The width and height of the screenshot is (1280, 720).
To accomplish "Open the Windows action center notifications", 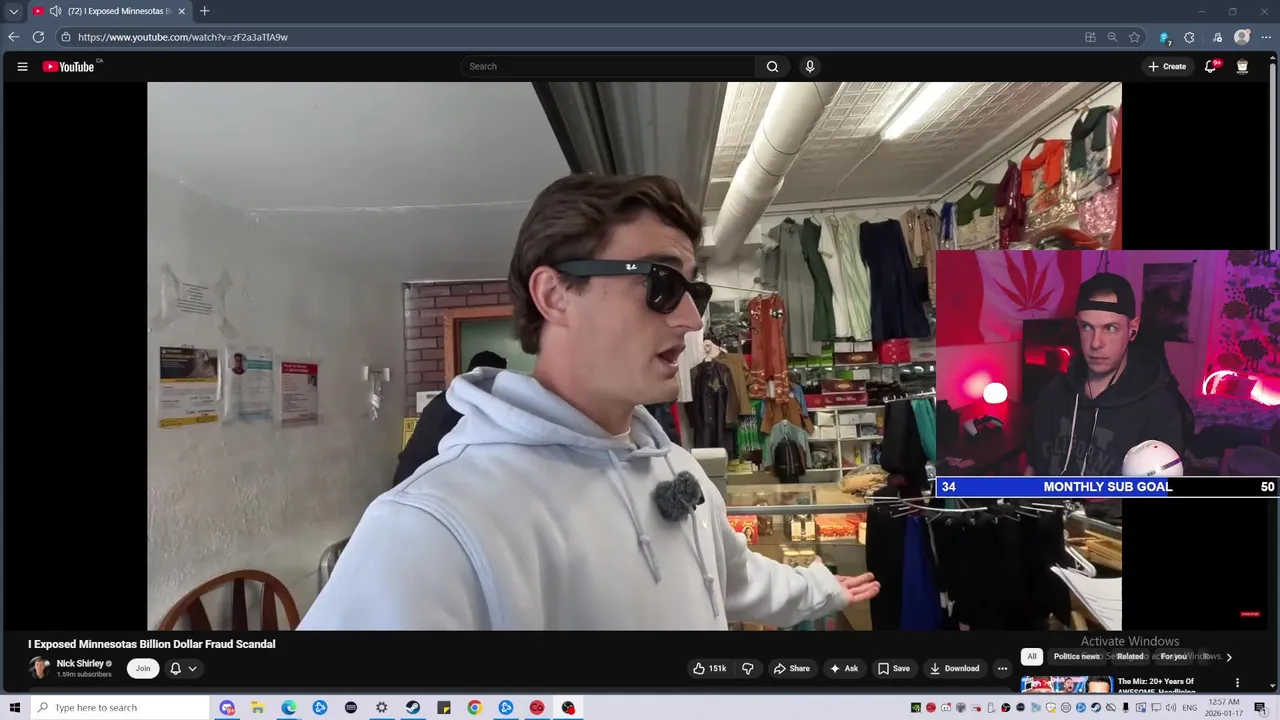I will click(1260, 708).
